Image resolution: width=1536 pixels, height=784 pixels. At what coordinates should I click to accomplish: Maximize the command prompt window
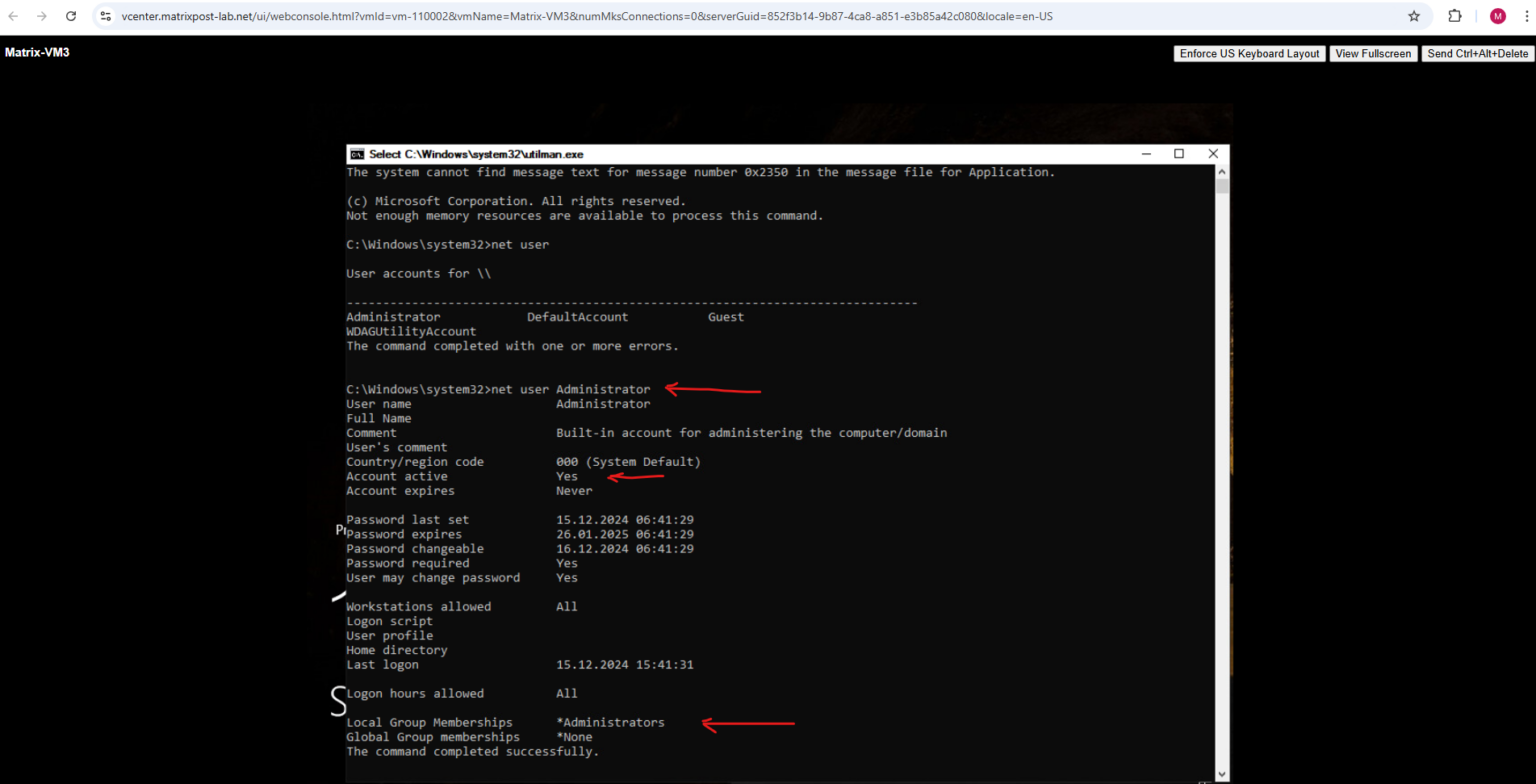click(1179, 154)
